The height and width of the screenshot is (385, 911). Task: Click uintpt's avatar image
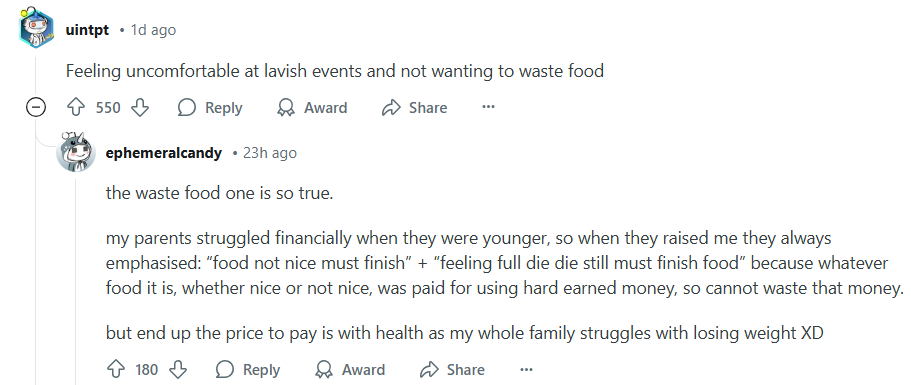pyautogui.click(x=36, y=28)
